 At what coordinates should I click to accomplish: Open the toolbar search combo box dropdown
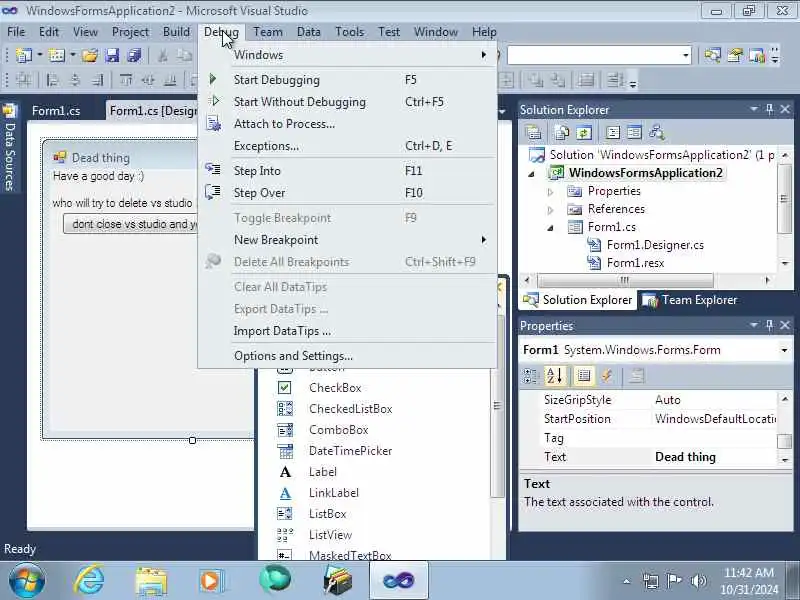pyautogui.click(x=686, y=55)
